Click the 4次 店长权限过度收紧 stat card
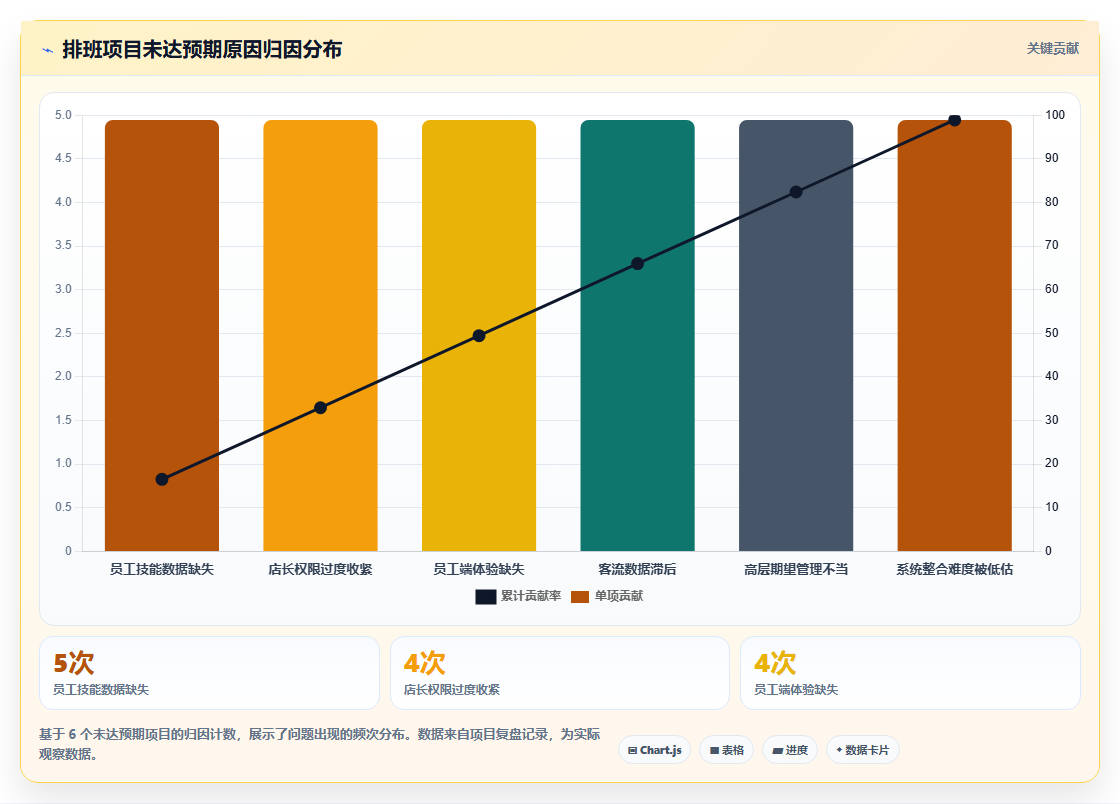This screenshot has height=804, width=1120. point(560,673)
